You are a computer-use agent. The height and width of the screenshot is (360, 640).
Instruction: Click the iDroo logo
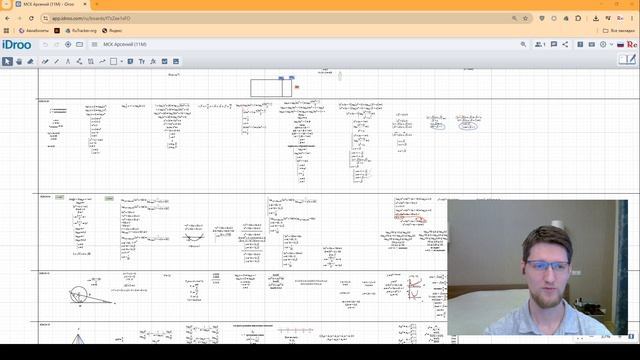[17, 44]
